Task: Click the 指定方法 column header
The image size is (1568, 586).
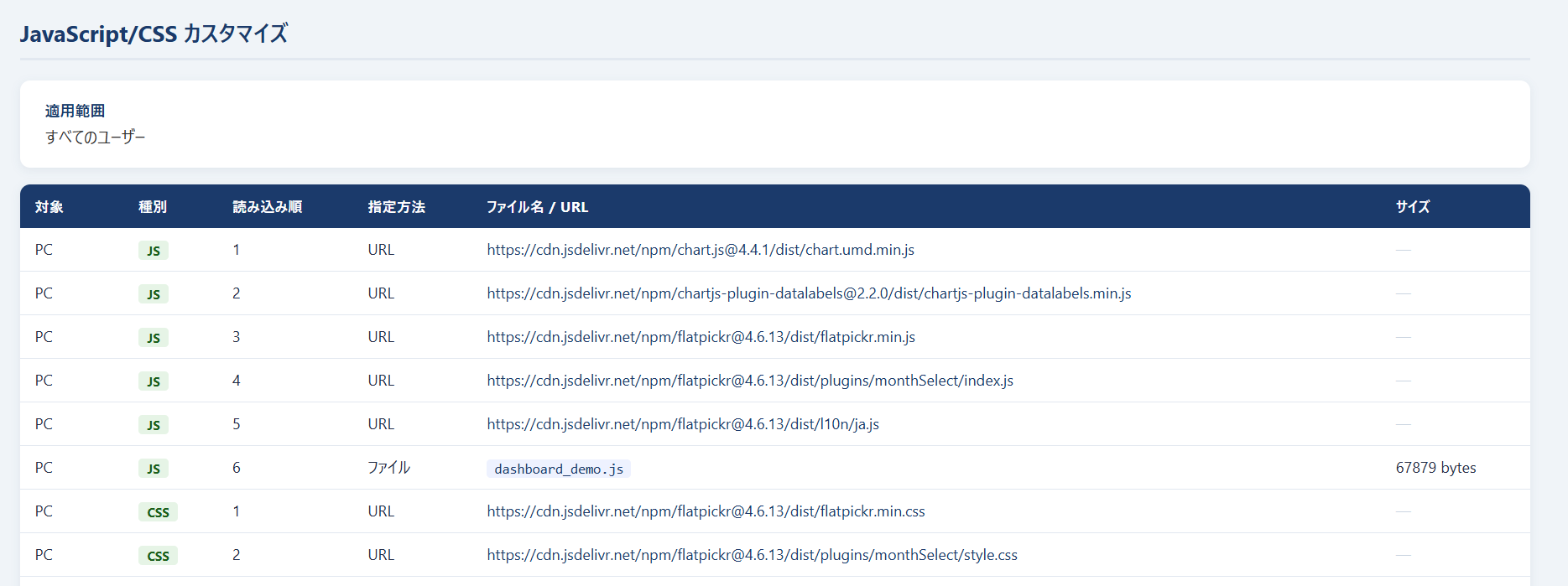Action: pos(397,207)
